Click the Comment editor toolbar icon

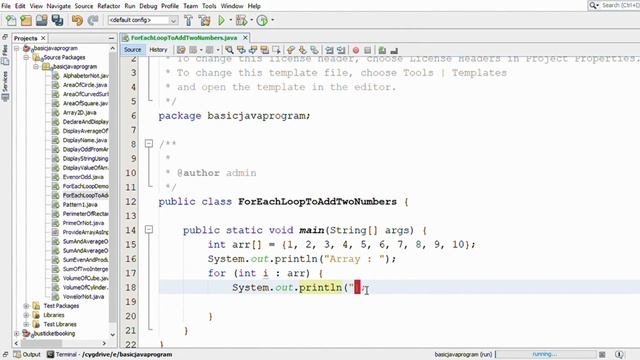(382, 50)
